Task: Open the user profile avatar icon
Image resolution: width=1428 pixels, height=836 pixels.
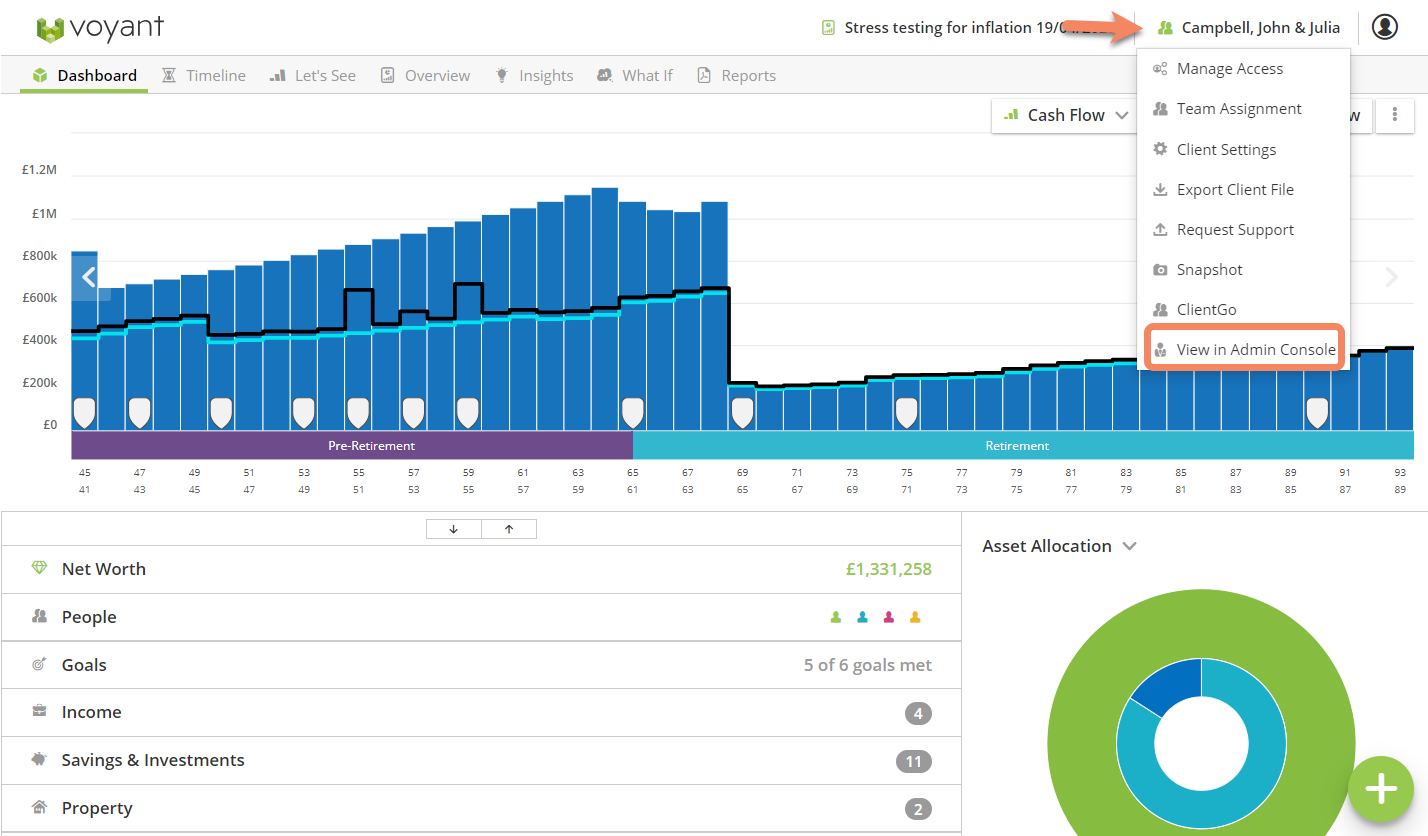Action: click(x=1385, y=27)
